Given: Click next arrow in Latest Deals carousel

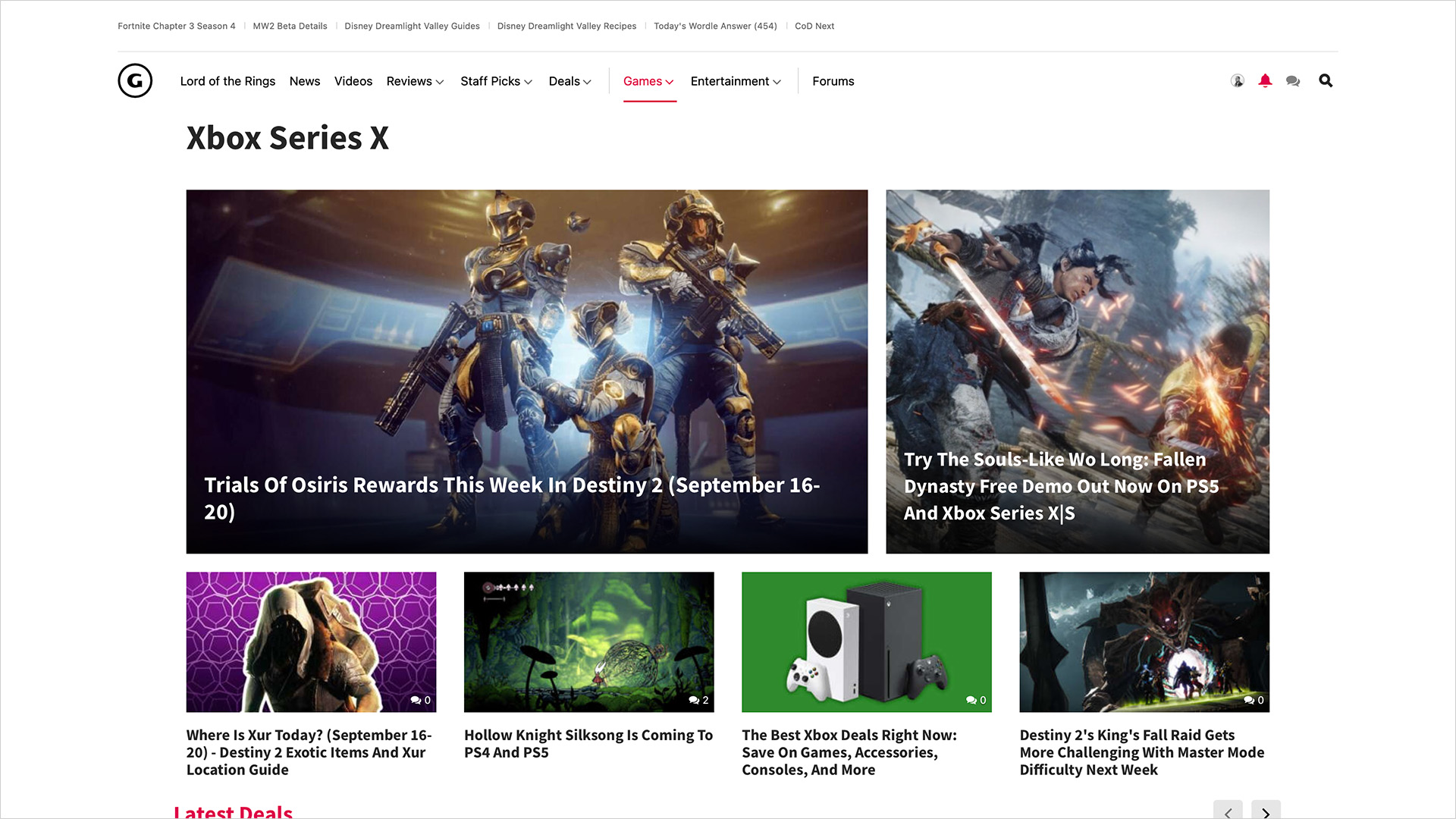Looking at the screenshot, I should point(1266,811).
